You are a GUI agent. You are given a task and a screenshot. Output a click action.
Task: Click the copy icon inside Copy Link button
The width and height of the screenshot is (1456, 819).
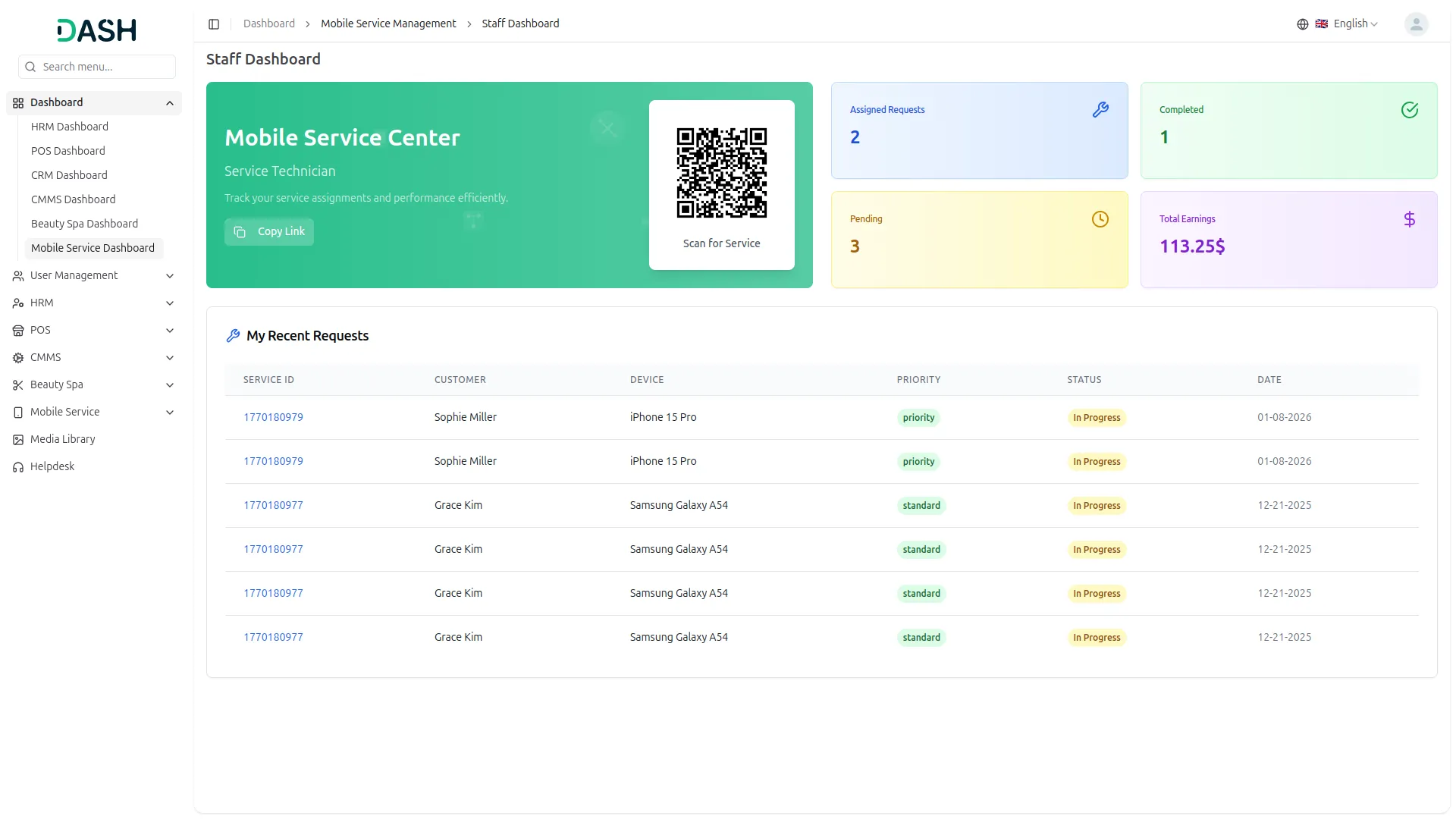(239, 231)
